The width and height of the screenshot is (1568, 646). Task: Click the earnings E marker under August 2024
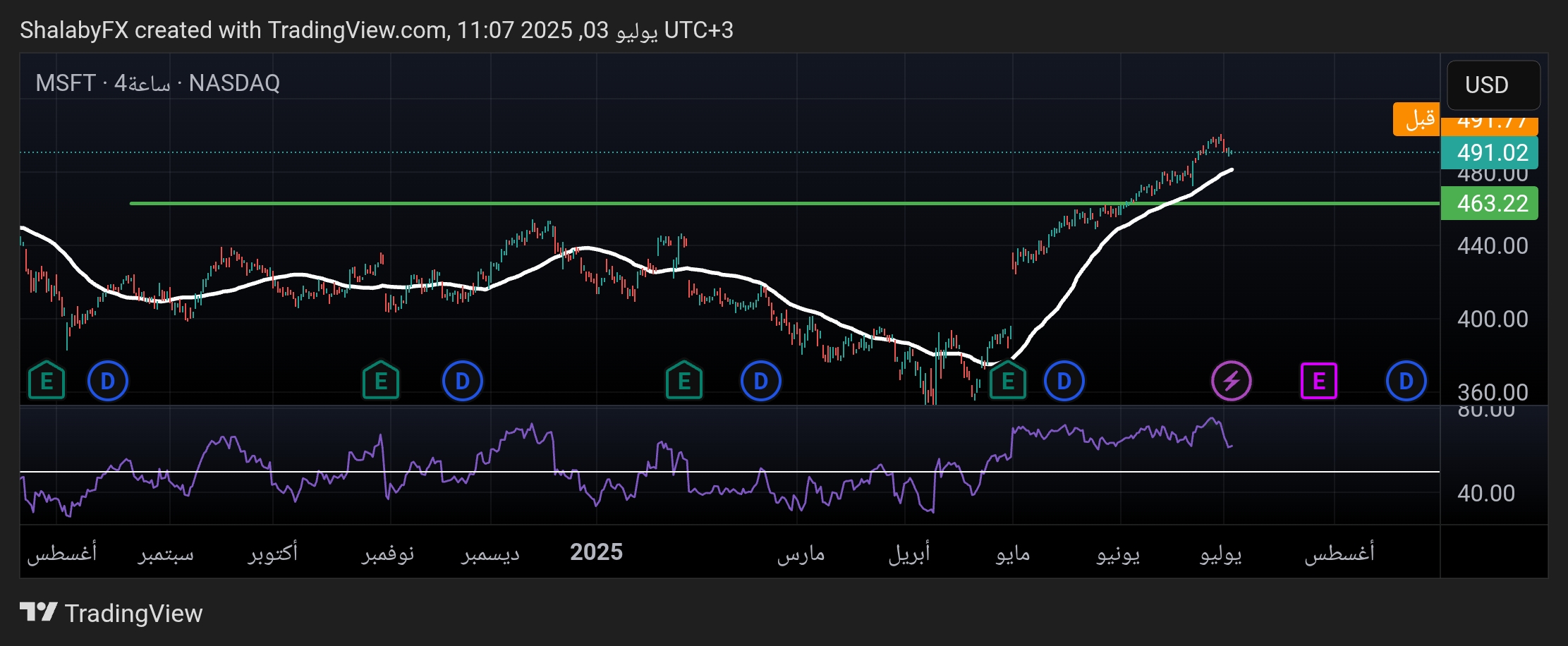click(x=47, y=381)
